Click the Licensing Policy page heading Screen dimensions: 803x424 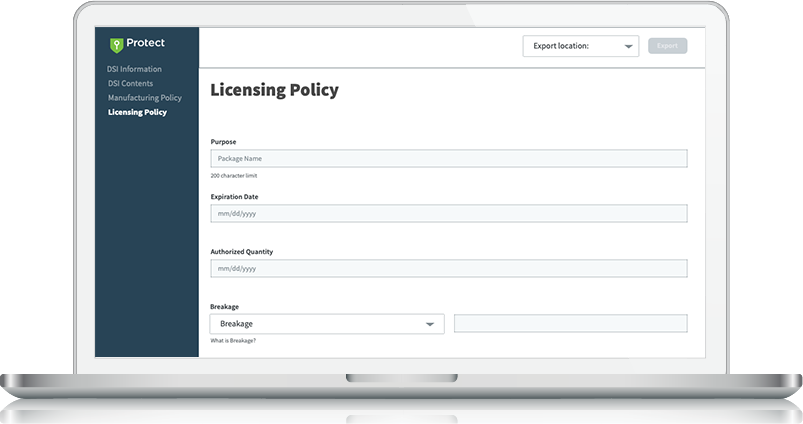(274, 90)
